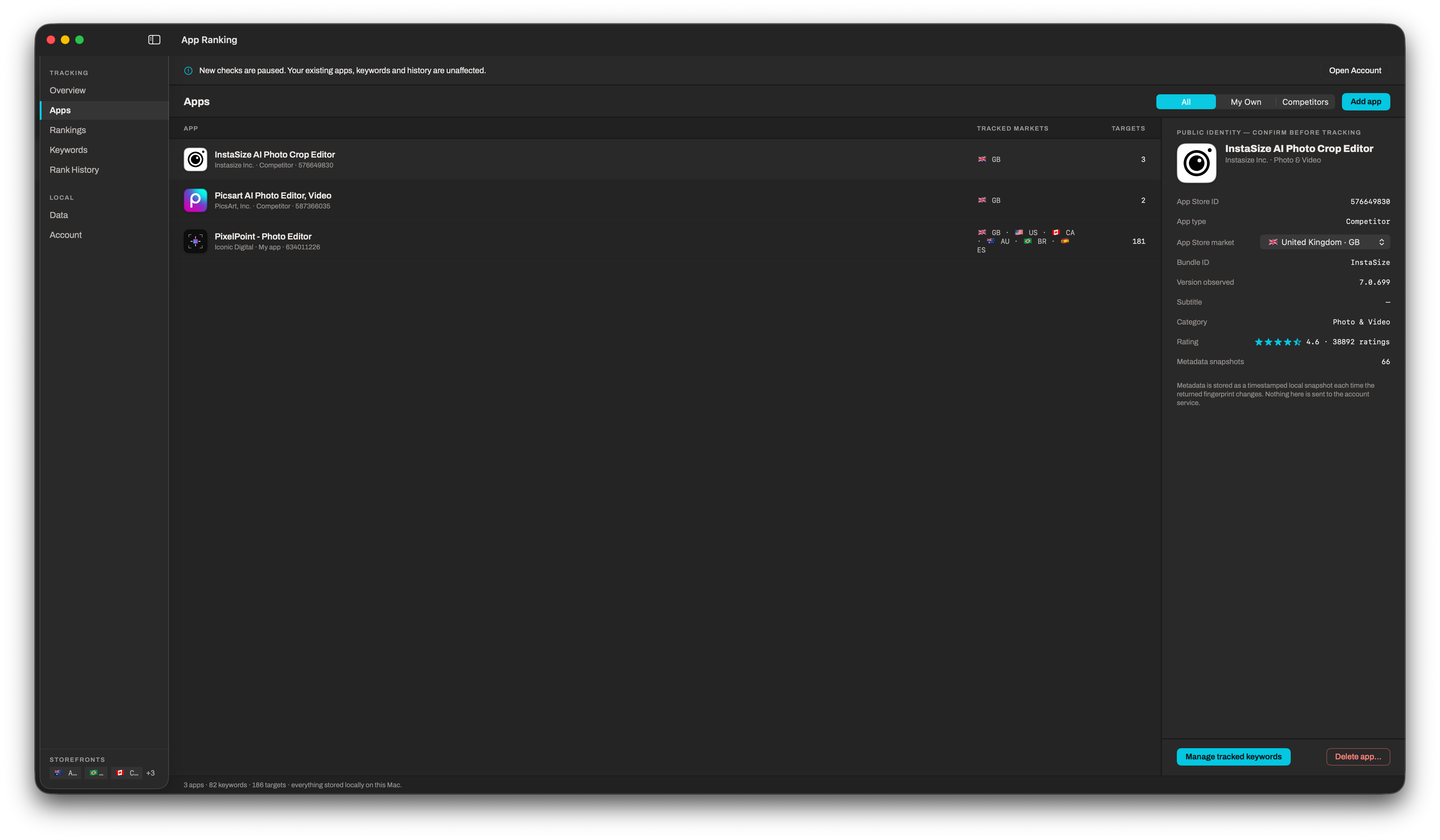
Task: Open Rank History in the sidebar
Action: pos(104,170)
